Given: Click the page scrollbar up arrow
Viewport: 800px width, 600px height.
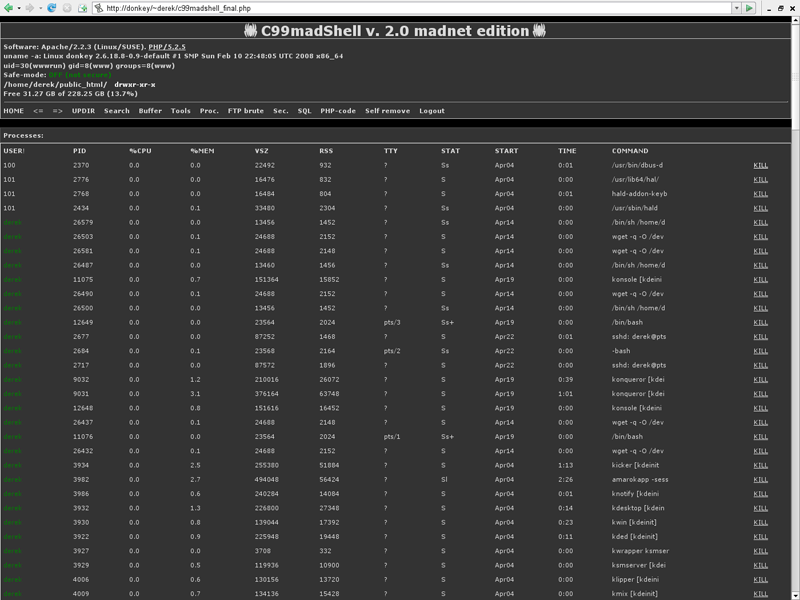Looking at the screenshot, I should click(795, 20).
